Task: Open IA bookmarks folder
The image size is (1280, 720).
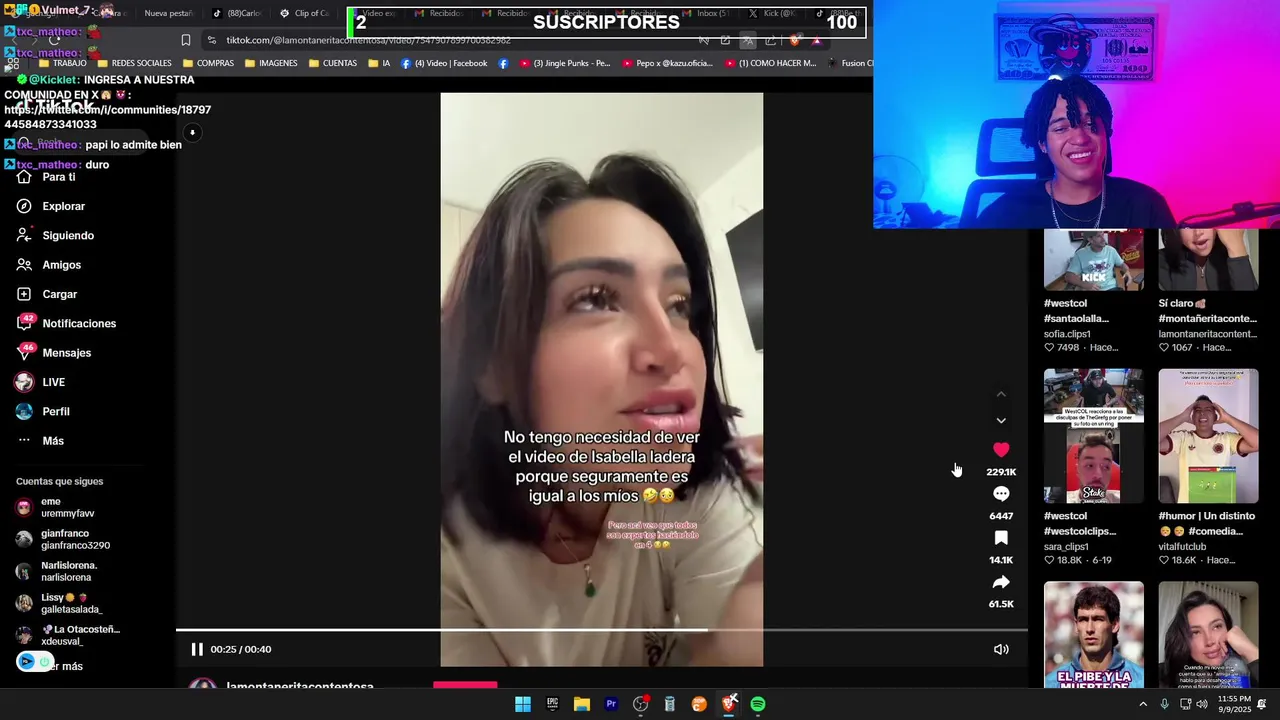Action: (x=378, y=63)
